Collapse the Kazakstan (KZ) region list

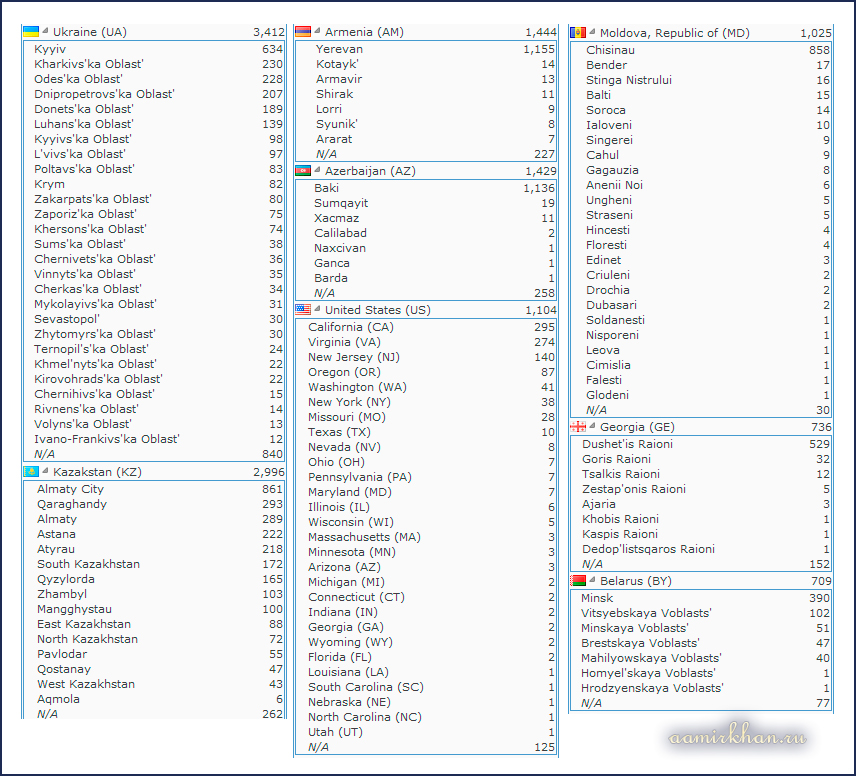click(x=46, y=472)
